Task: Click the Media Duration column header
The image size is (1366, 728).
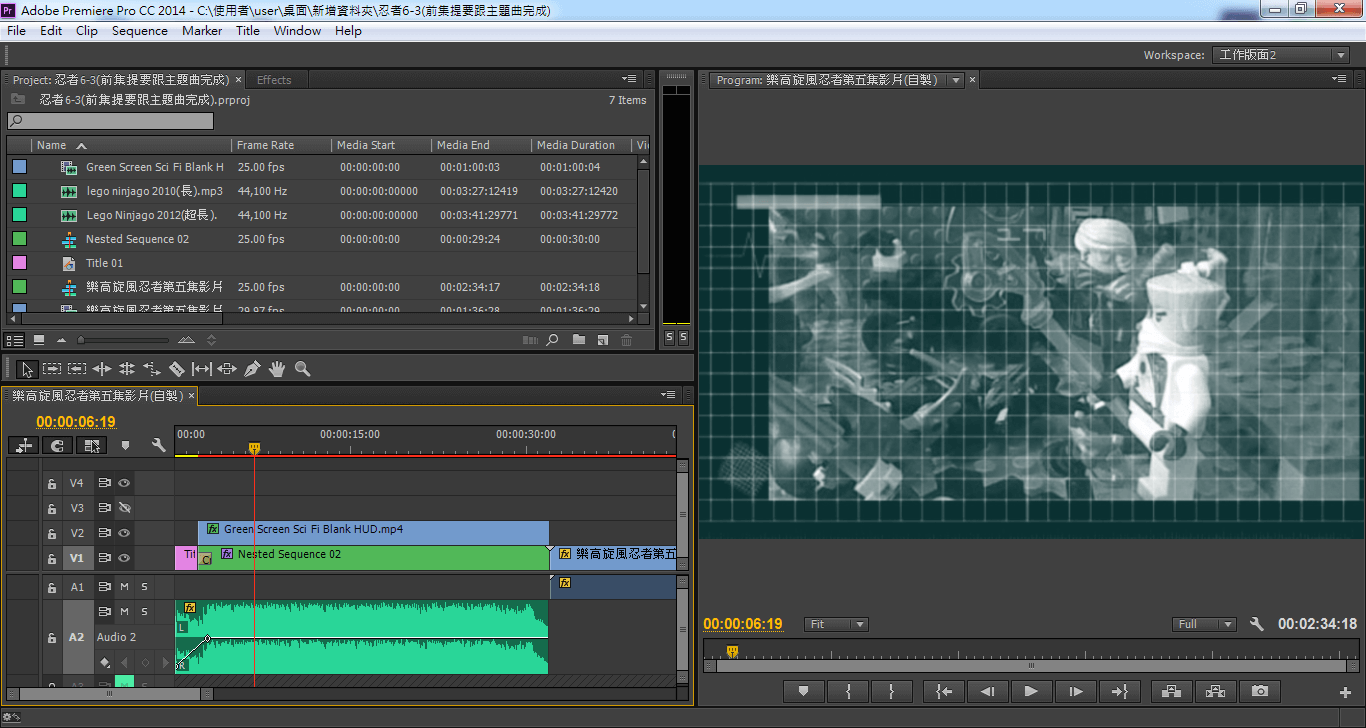Action: 575,145
